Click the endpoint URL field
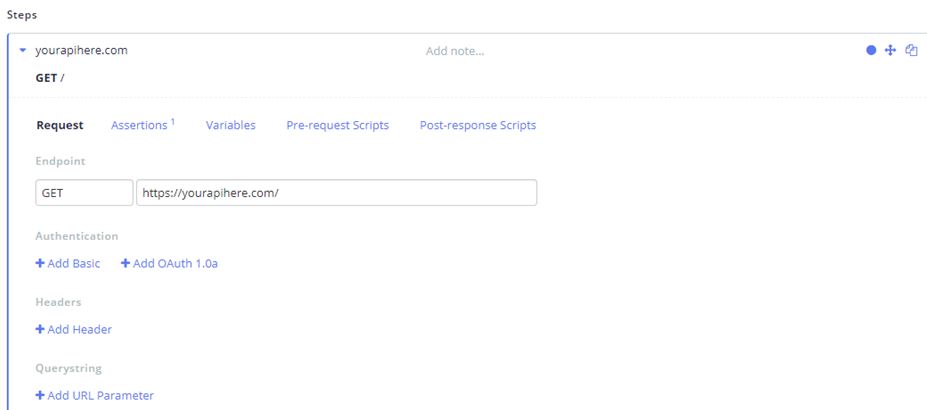 [x=336, y=193]
